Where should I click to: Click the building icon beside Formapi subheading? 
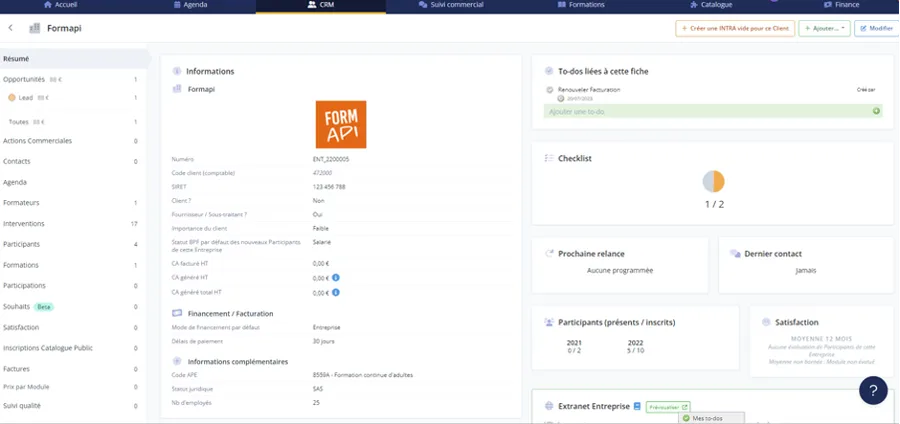coord(177,89)
